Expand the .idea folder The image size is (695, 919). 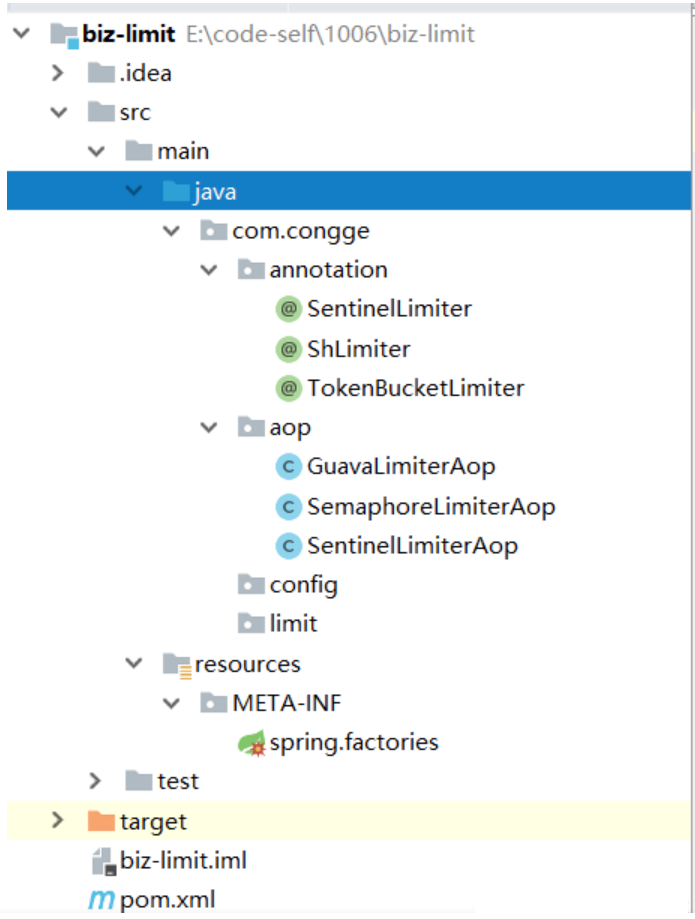[58, 72]
